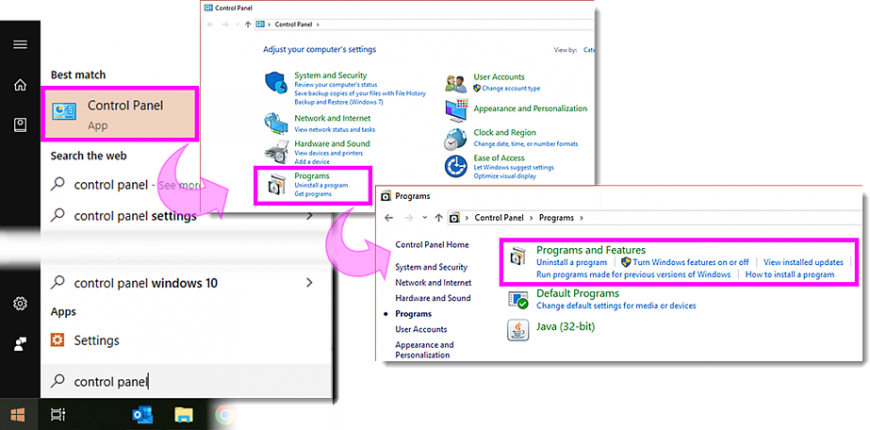Open 'Change date, time, or number formats'
870x430 pixels.
pos(525,144)
